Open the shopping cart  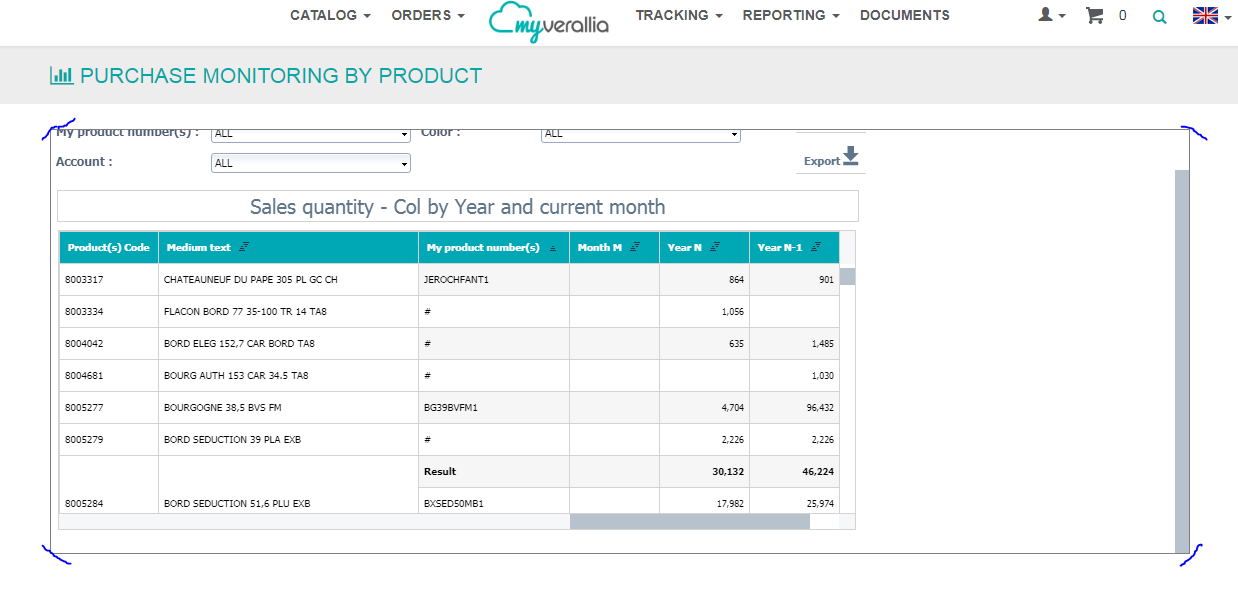1095,15
